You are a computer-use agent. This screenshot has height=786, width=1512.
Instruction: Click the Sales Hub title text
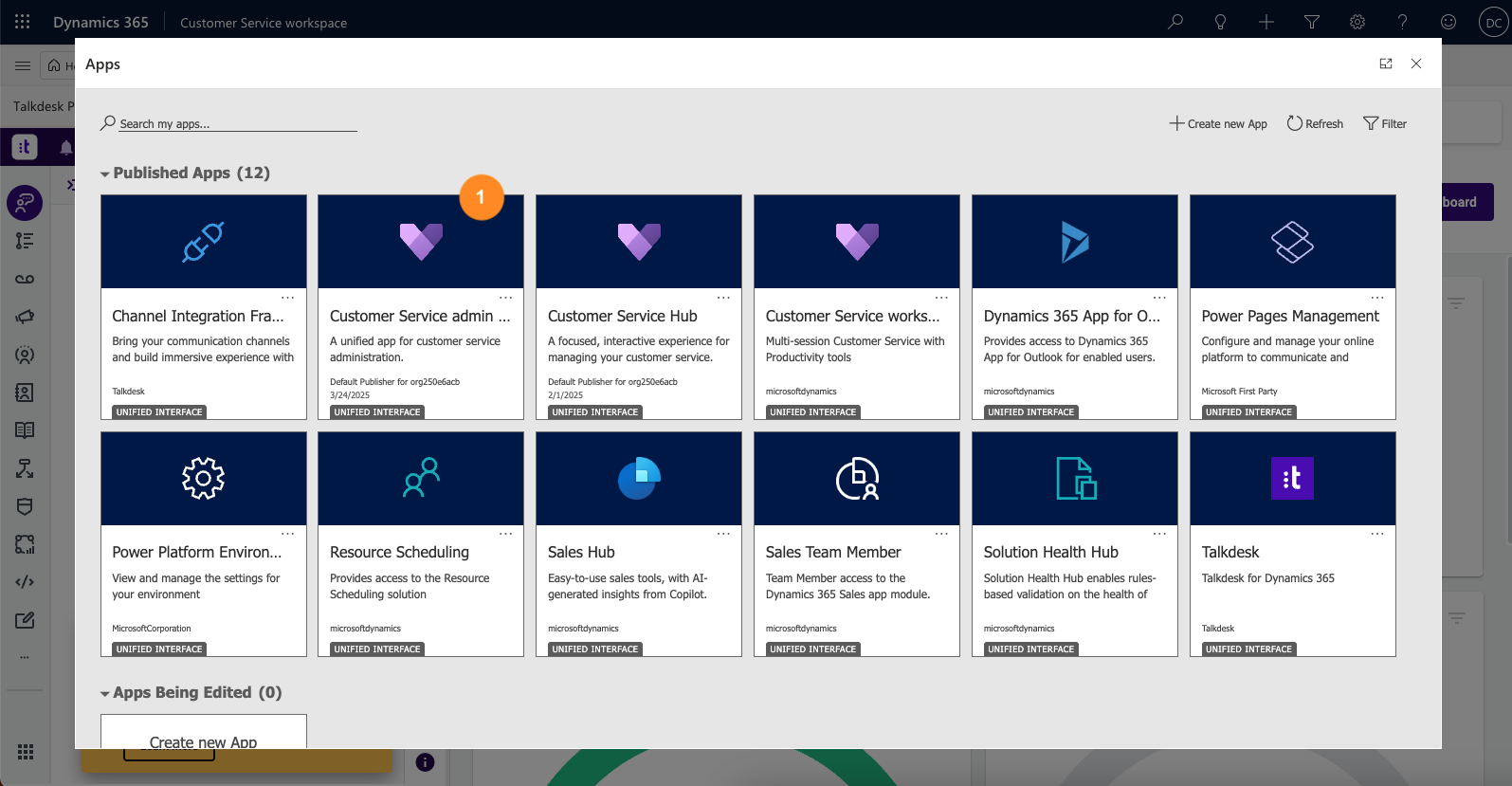[581, 552]
